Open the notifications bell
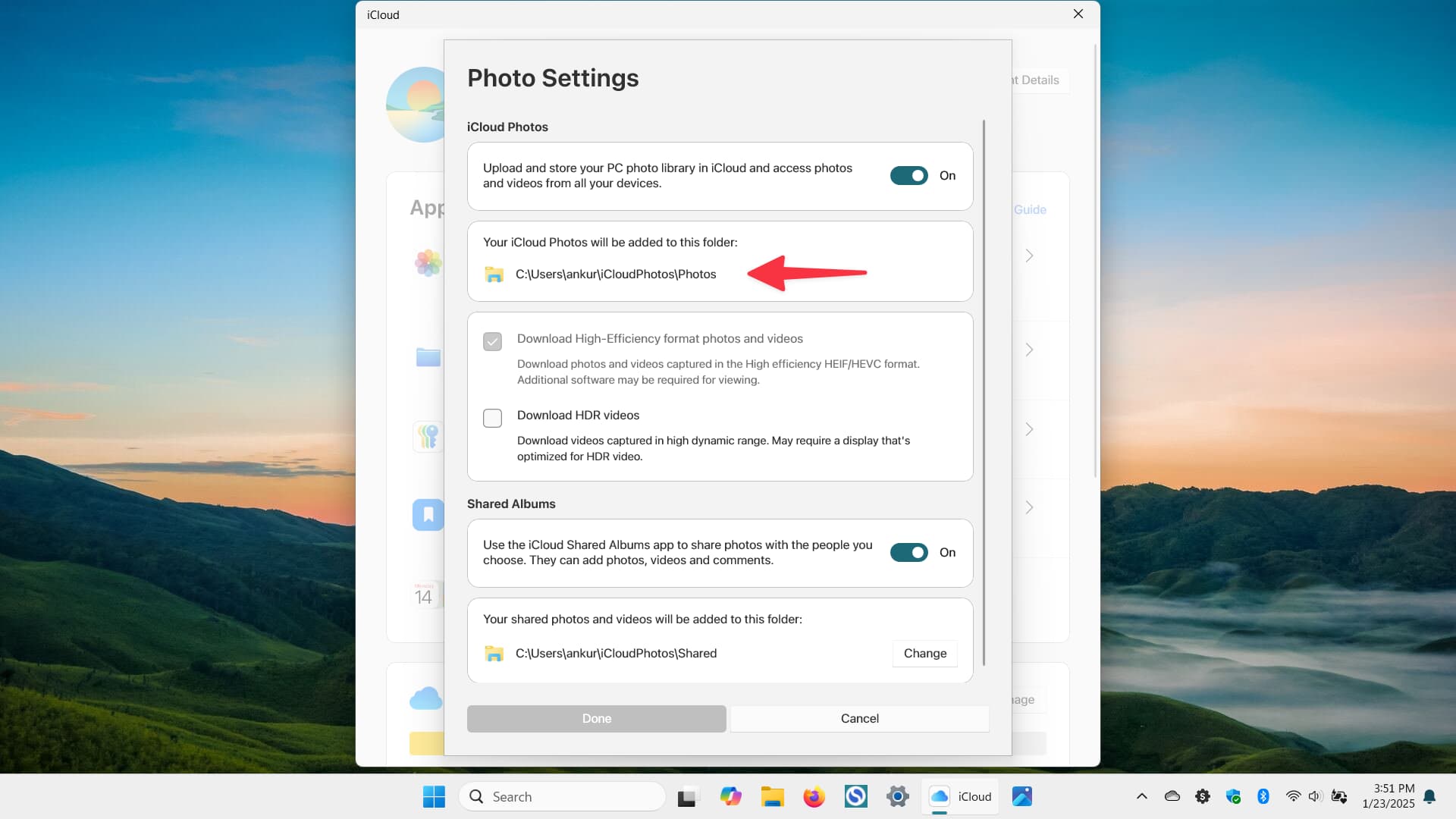Image resolution: width=1456 pixels, height=819 pixels. click(x=1429, y=797)
